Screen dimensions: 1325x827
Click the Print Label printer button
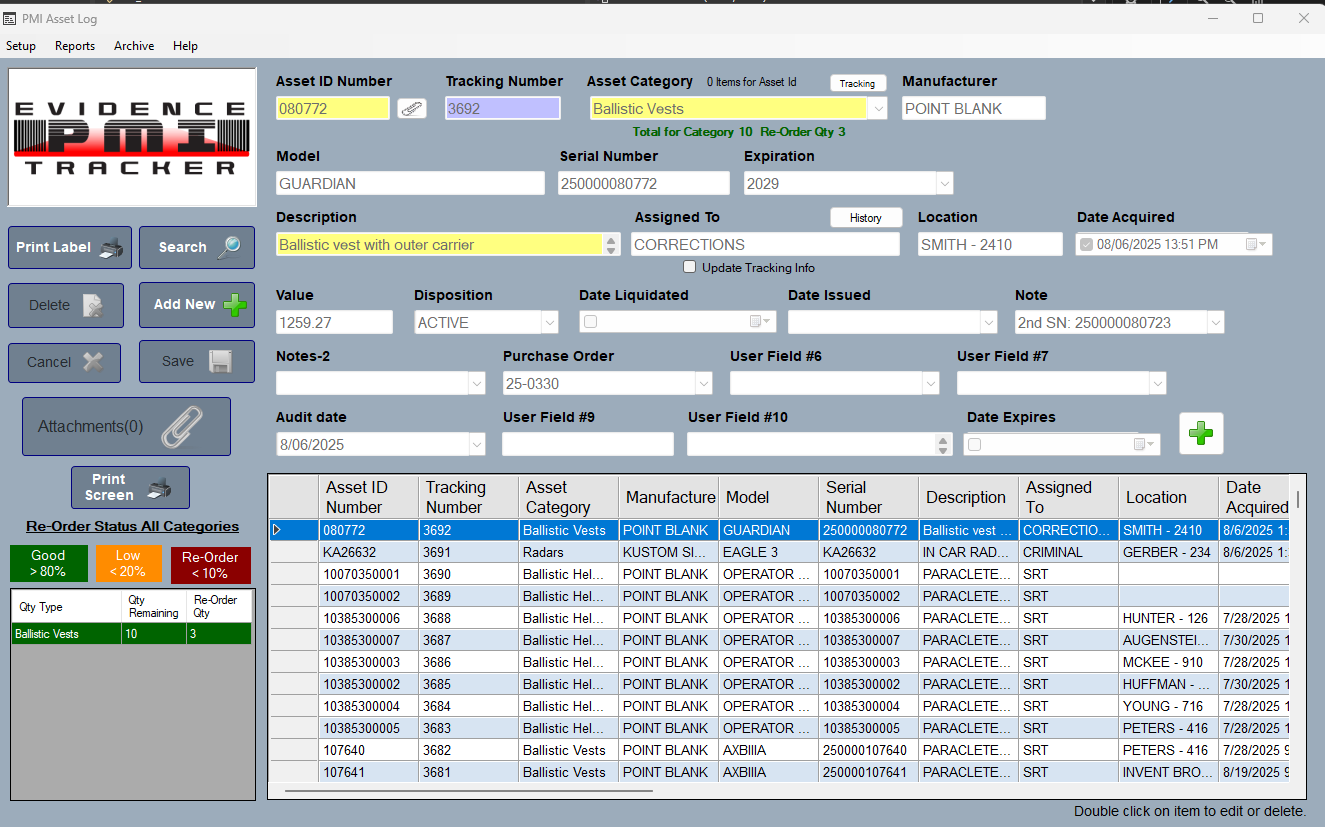pos(70,247)
